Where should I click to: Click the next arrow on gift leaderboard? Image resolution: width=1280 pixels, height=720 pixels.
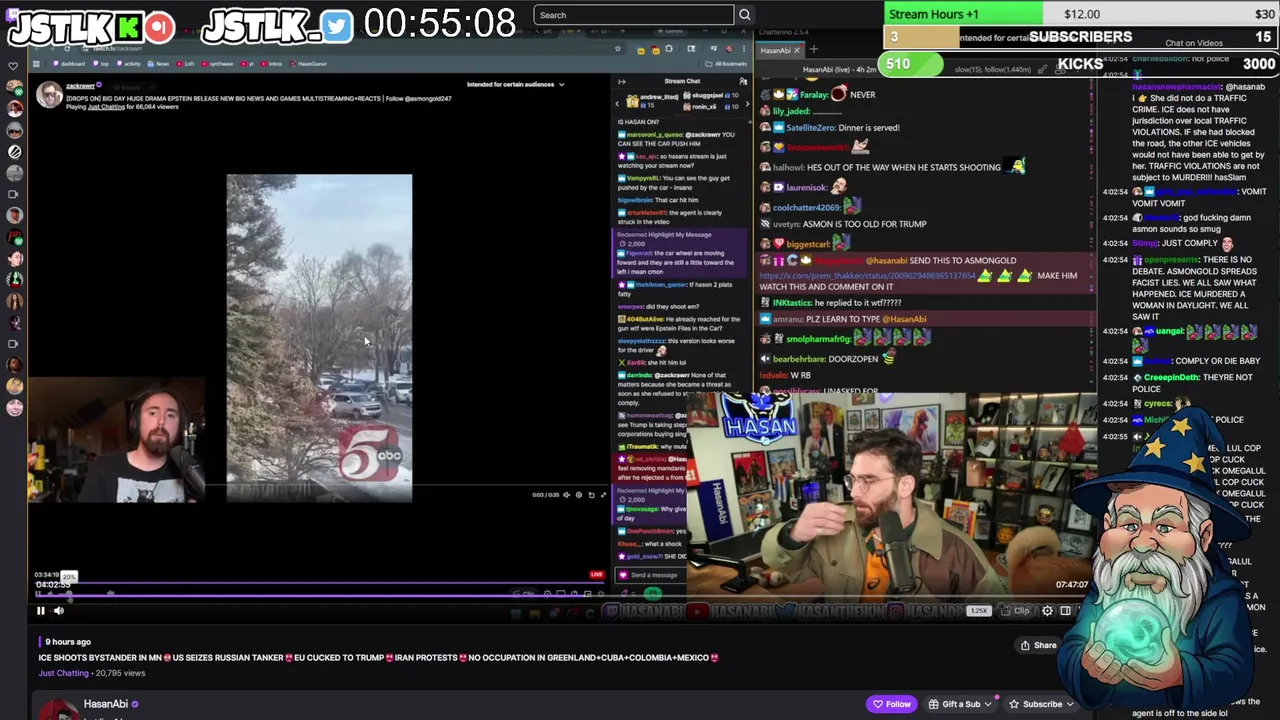tap(746, 102)
